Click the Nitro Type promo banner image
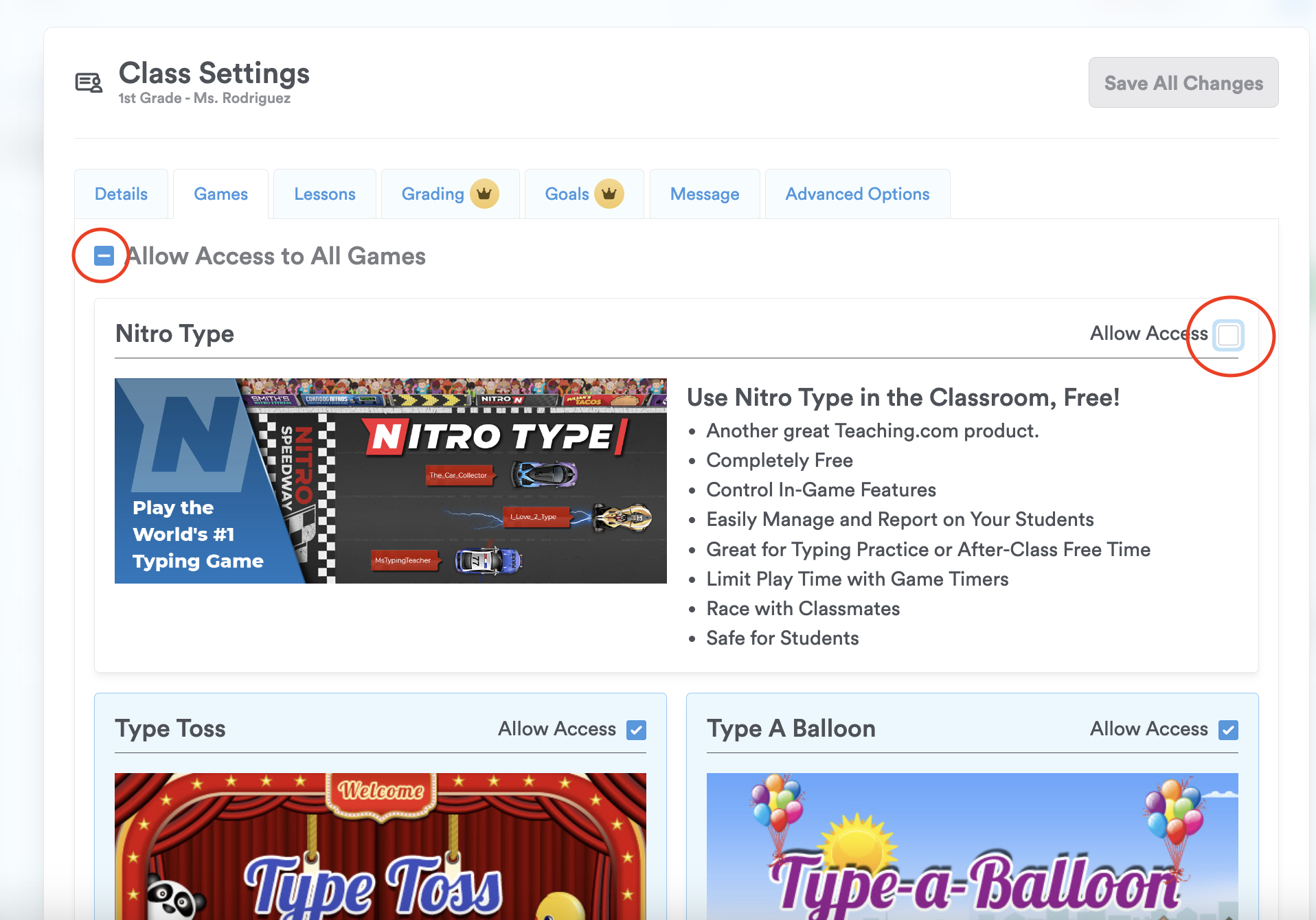The image size is (1316, 920). [391, 481]
